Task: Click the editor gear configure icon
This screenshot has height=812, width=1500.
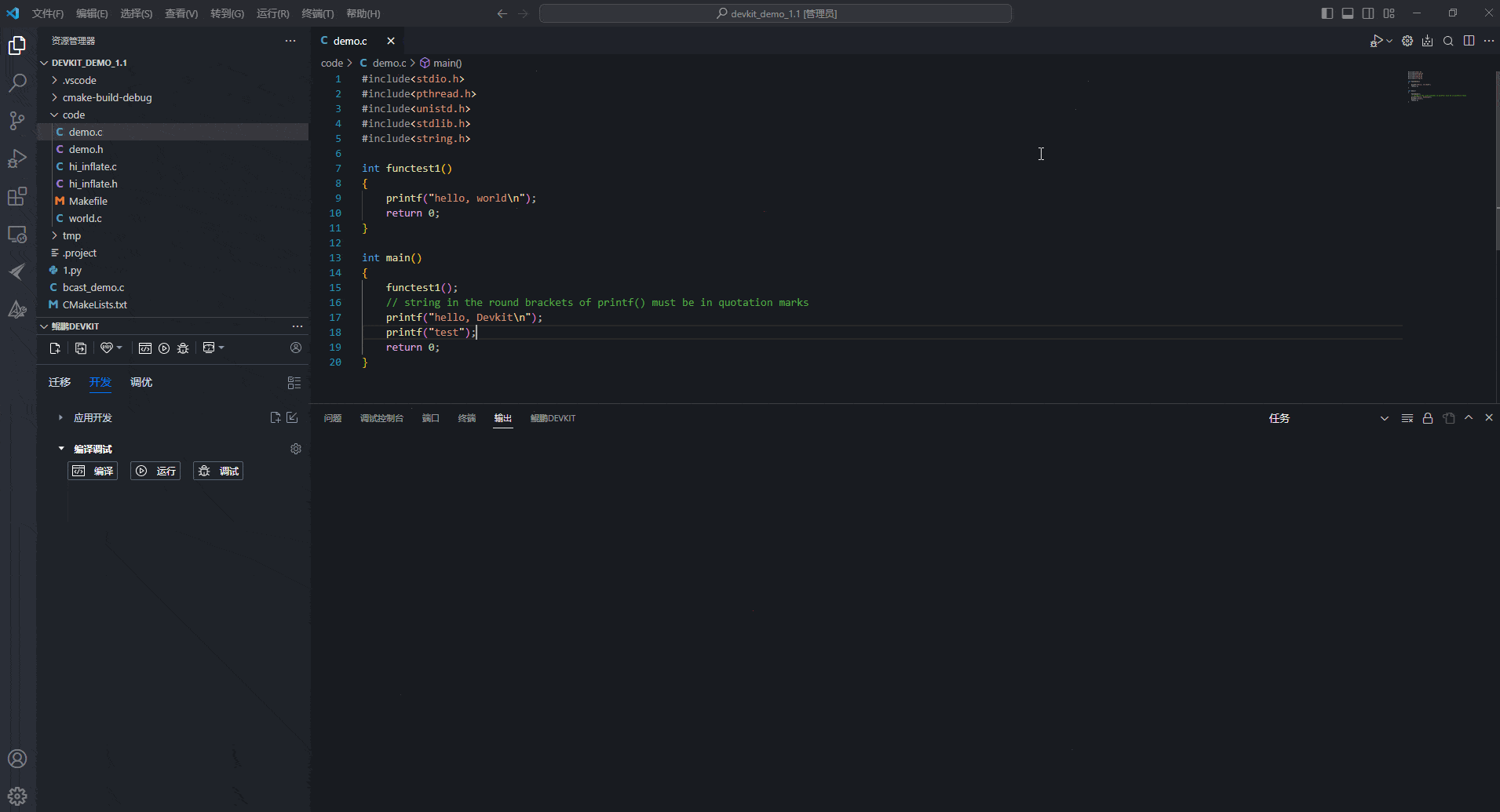Action: [x=1407, y=41]
